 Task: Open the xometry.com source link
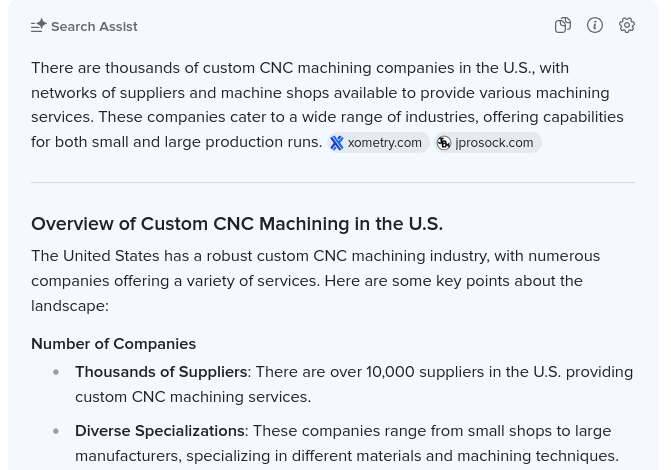[x=384, y=143]
